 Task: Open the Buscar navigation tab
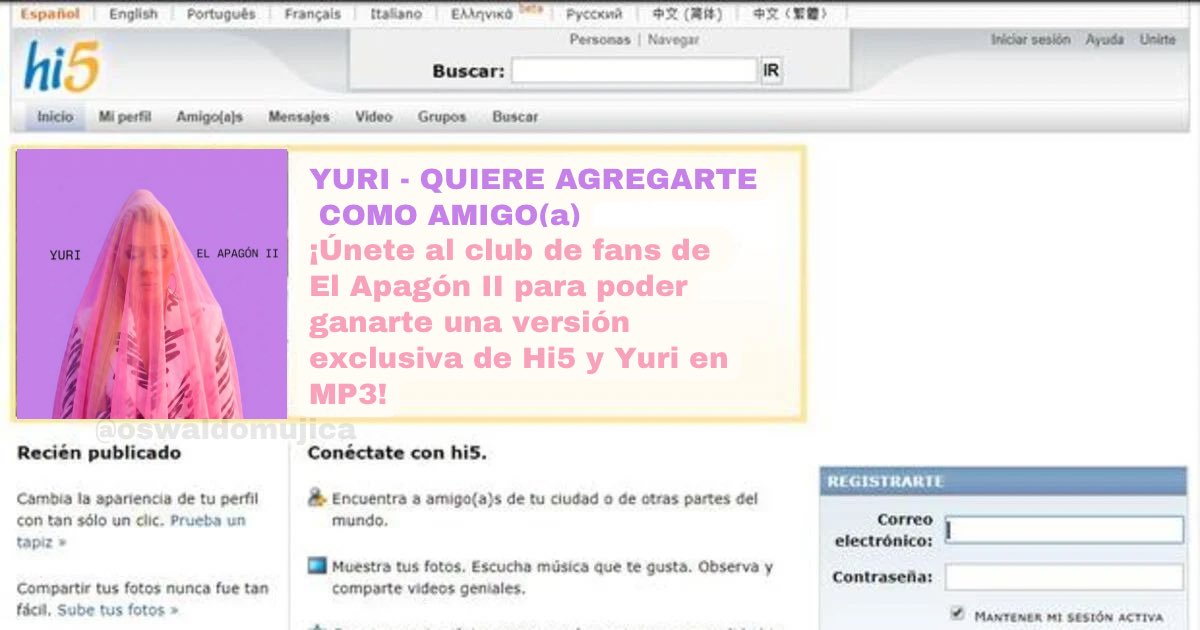pyautogui.click(x=515, y=117)
